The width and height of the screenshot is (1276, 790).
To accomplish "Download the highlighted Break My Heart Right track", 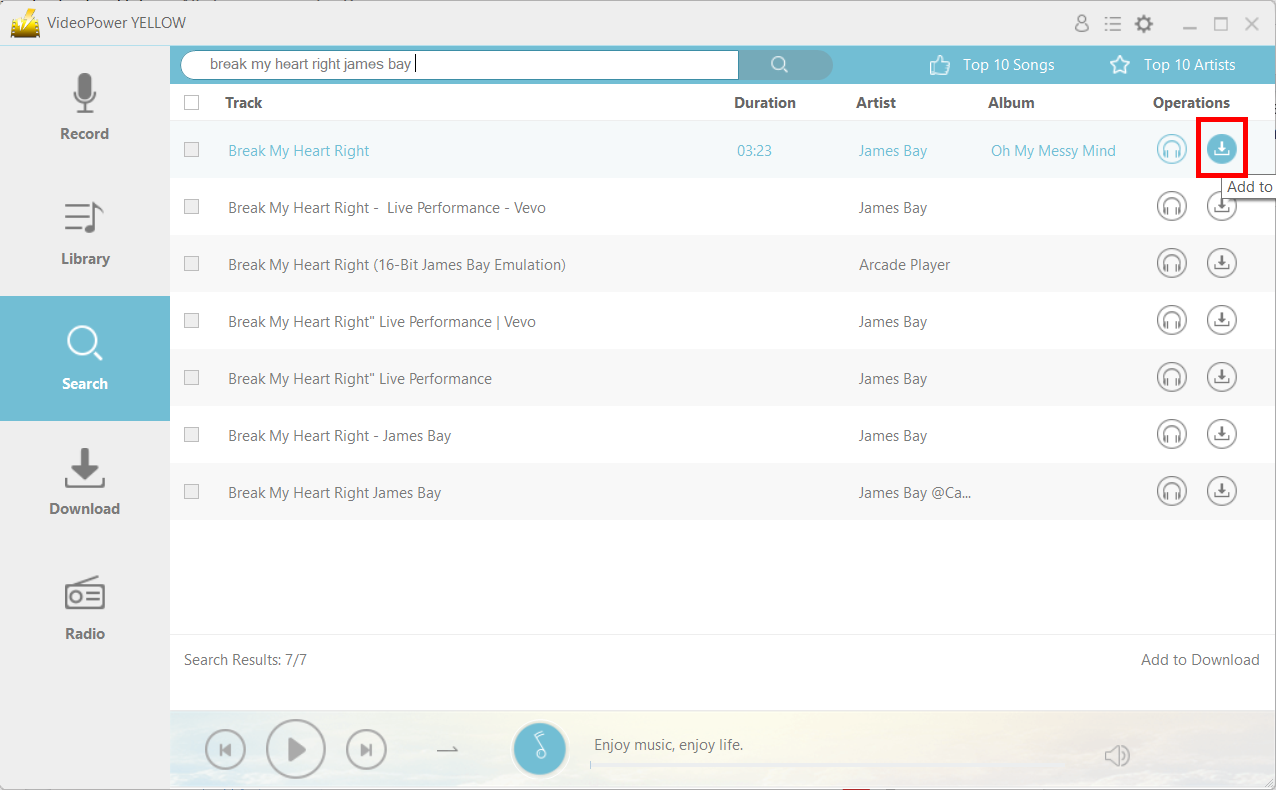I will 1221,148.
